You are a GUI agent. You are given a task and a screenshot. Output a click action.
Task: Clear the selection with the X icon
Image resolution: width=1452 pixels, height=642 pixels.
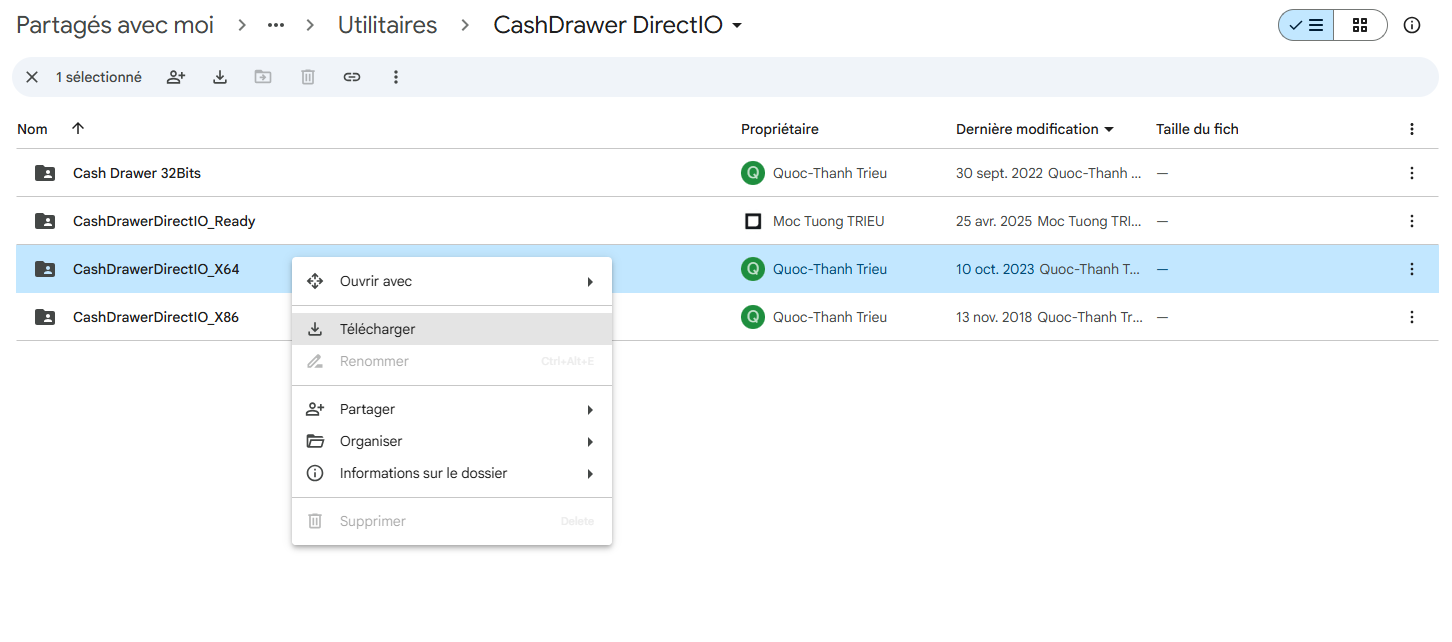tap(32, 77)
